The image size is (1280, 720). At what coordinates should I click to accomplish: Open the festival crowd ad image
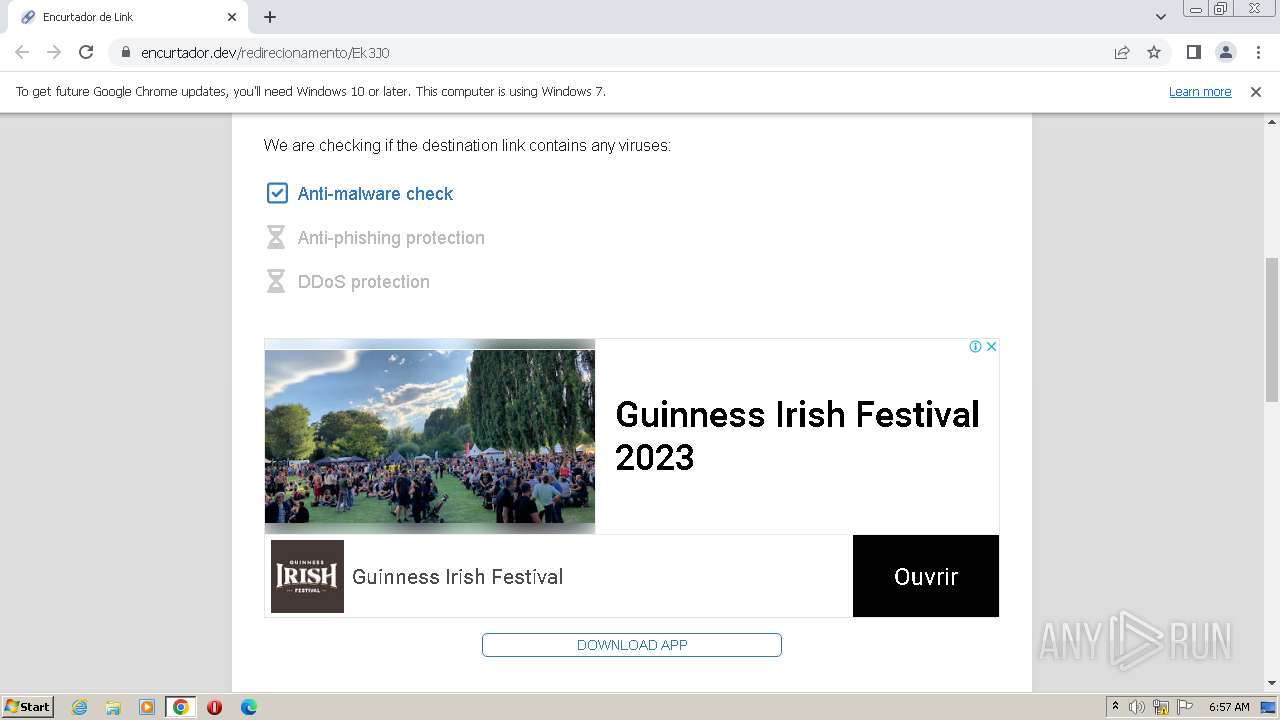tap(430, 436)
